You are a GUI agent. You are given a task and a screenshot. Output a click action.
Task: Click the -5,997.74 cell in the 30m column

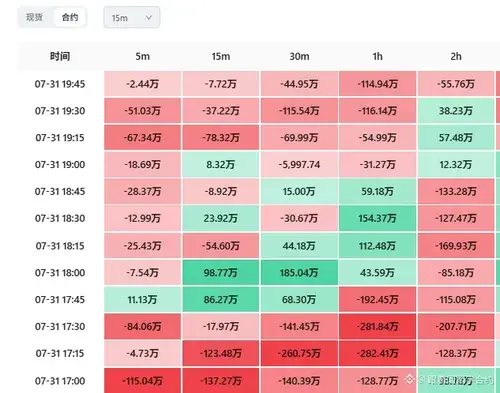[x=299, y=165]
